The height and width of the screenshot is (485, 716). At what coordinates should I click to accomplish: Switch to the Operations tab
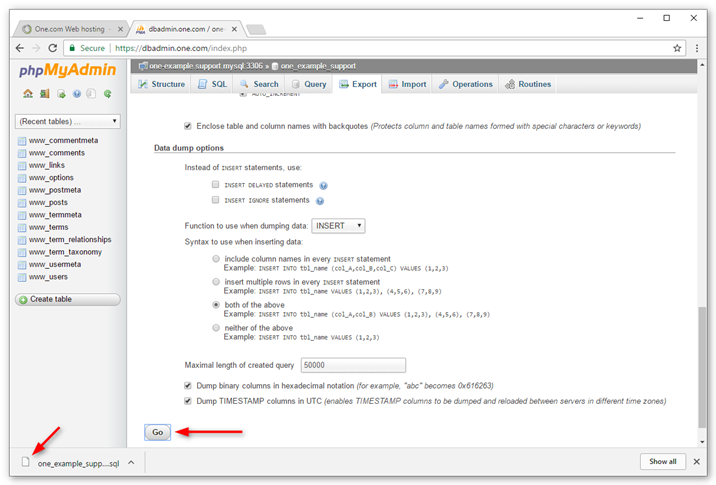coord(466,84)
